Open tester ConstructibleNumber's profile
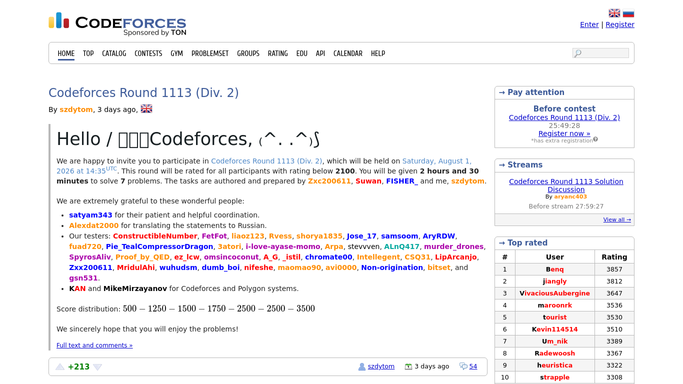 tap(155, 236)
